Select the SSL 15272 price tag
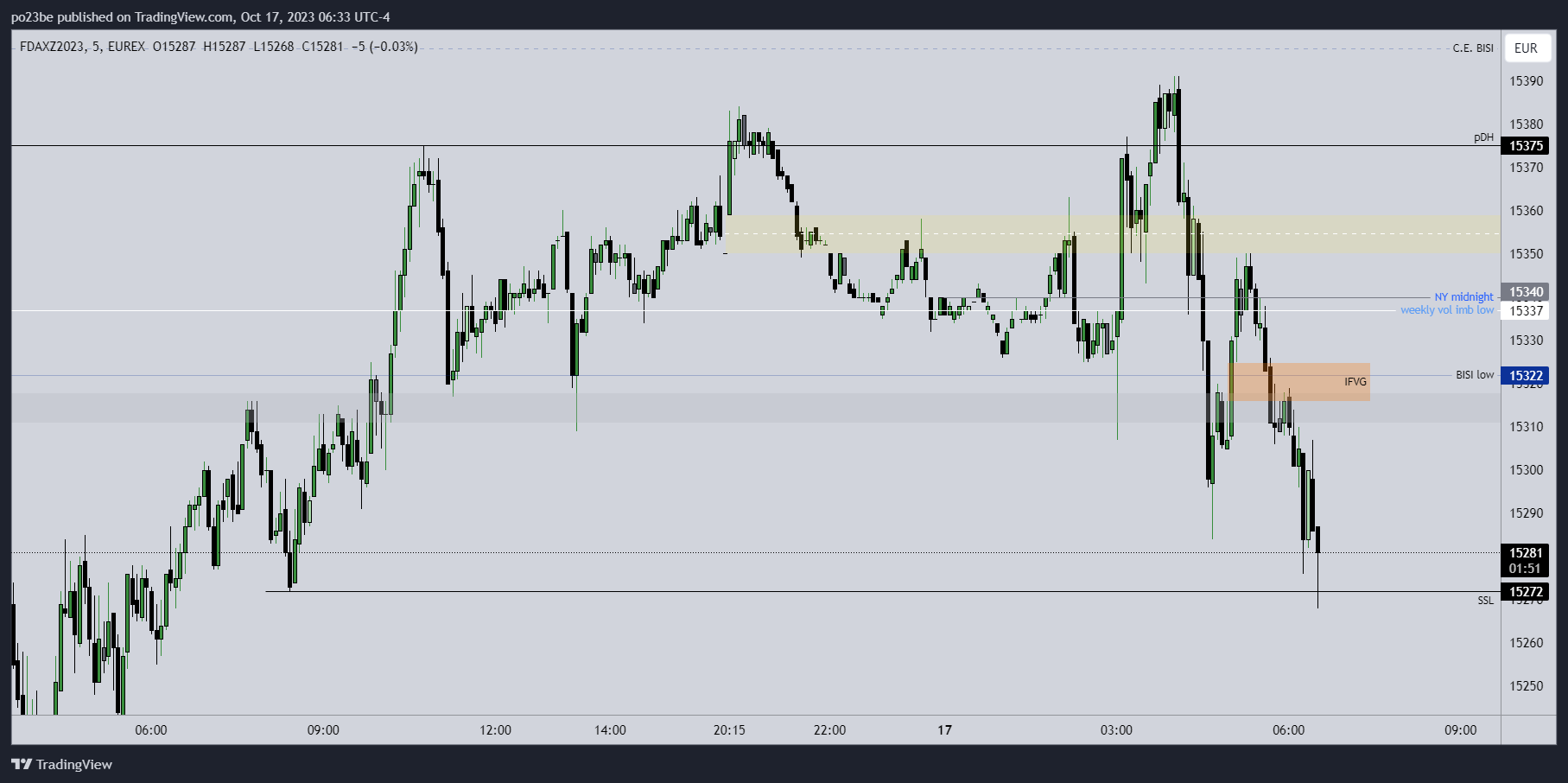1568x783 pixels. [1526, 591]
